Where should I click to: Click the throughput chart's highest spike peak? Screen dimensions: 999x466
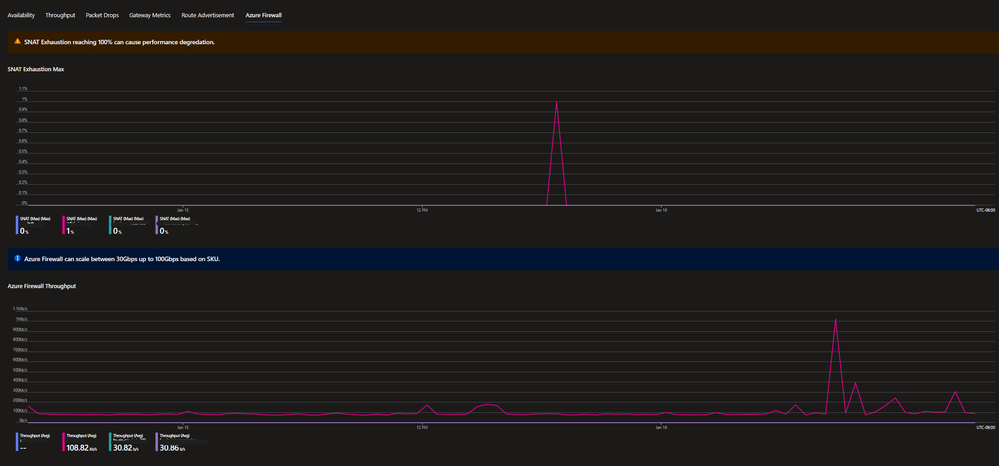pos(835,319)
